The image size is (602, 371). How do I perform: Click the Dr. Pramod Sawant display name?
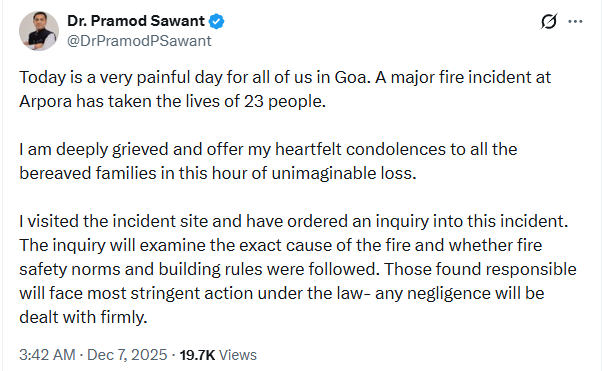(x=136, y=21)
